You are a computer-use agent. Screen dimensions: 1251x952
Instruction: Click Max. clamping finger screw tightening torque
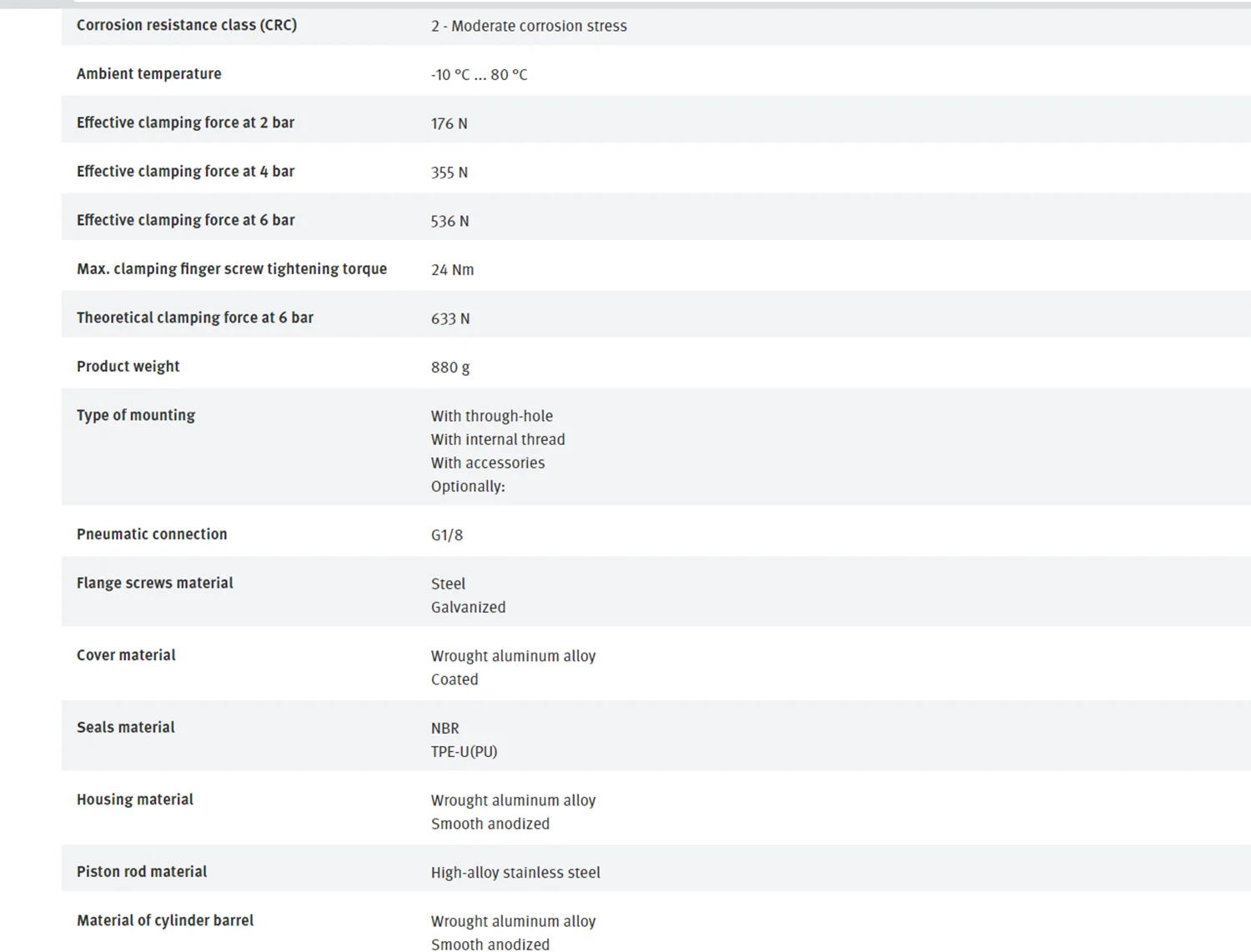click(x=232, y=268)
